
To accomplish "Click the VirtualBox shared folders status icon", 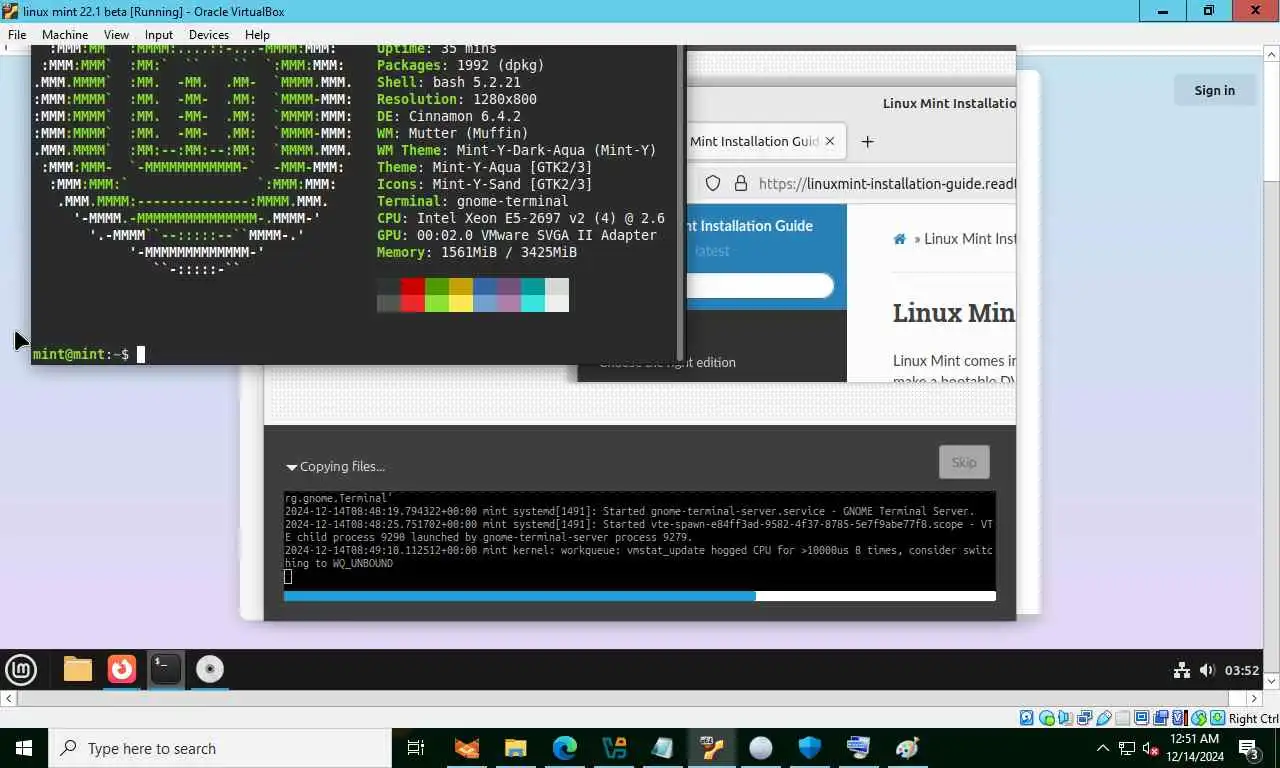I will (1123, 718).
